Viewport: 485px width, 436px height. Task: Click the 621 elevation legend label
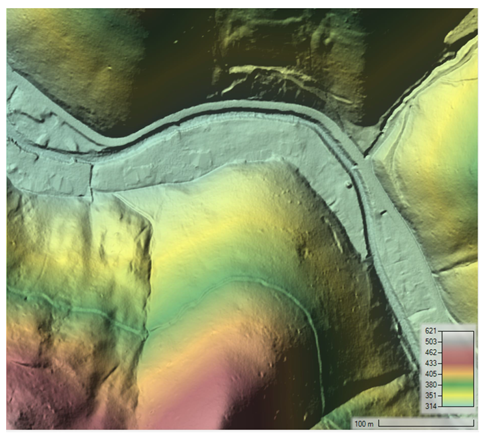[x=430, y=331]
